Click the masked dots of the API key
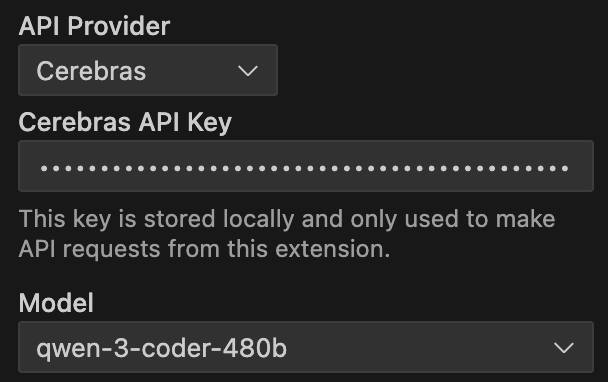 click(x=304, y=168)
